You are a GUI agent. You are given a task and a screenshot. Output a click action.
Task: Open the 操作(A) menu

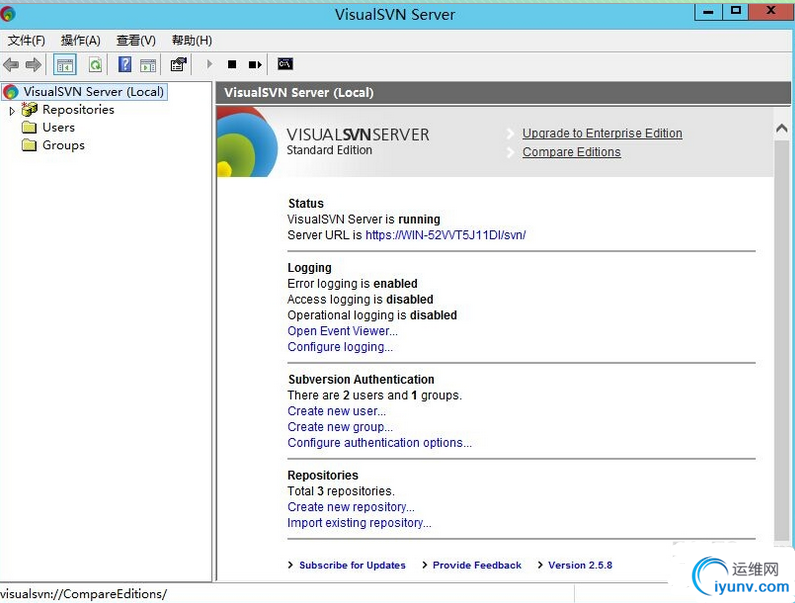81,41
